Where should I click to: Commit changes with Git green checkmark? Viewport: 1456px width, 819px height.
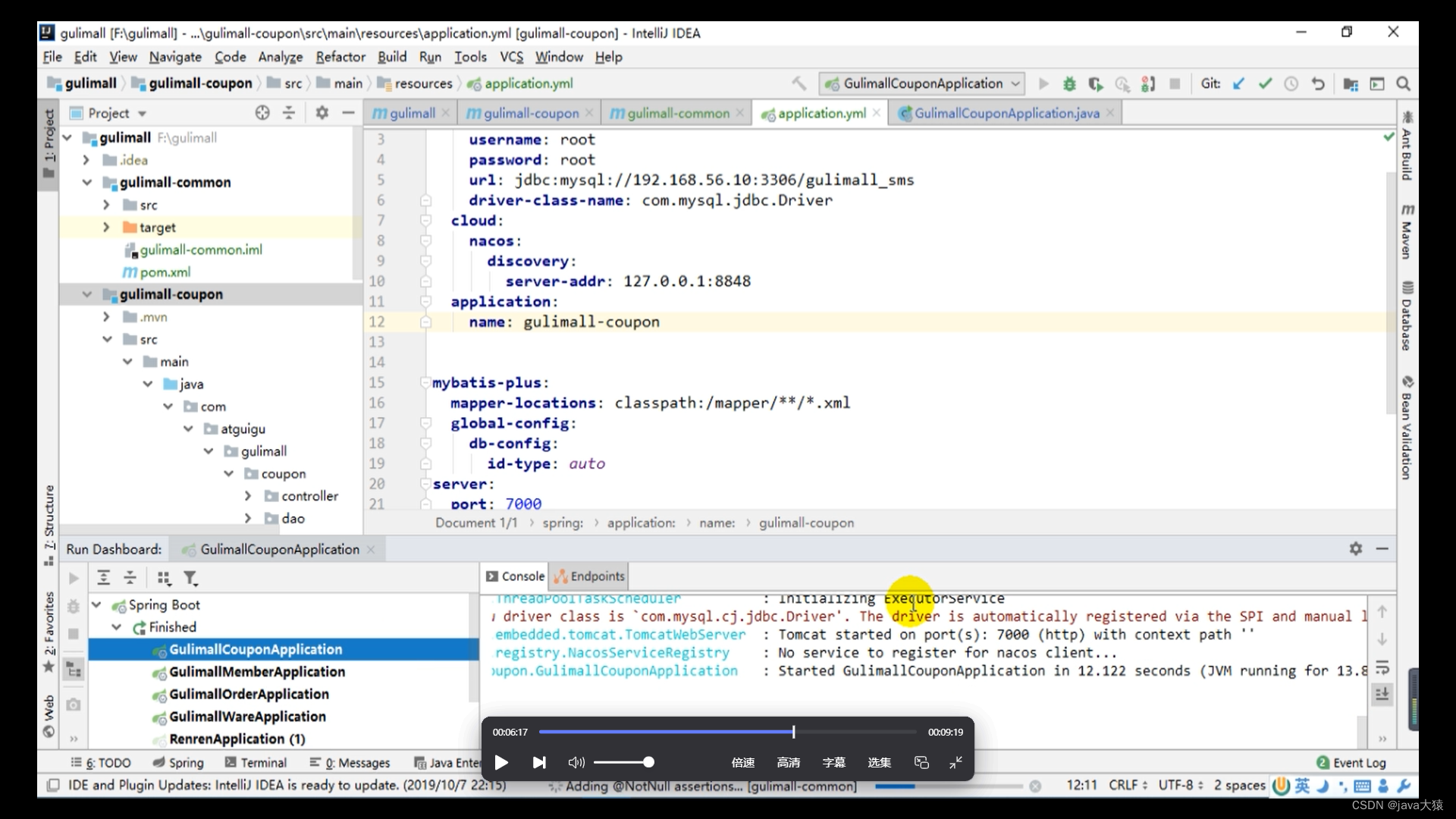[1265, 83]
